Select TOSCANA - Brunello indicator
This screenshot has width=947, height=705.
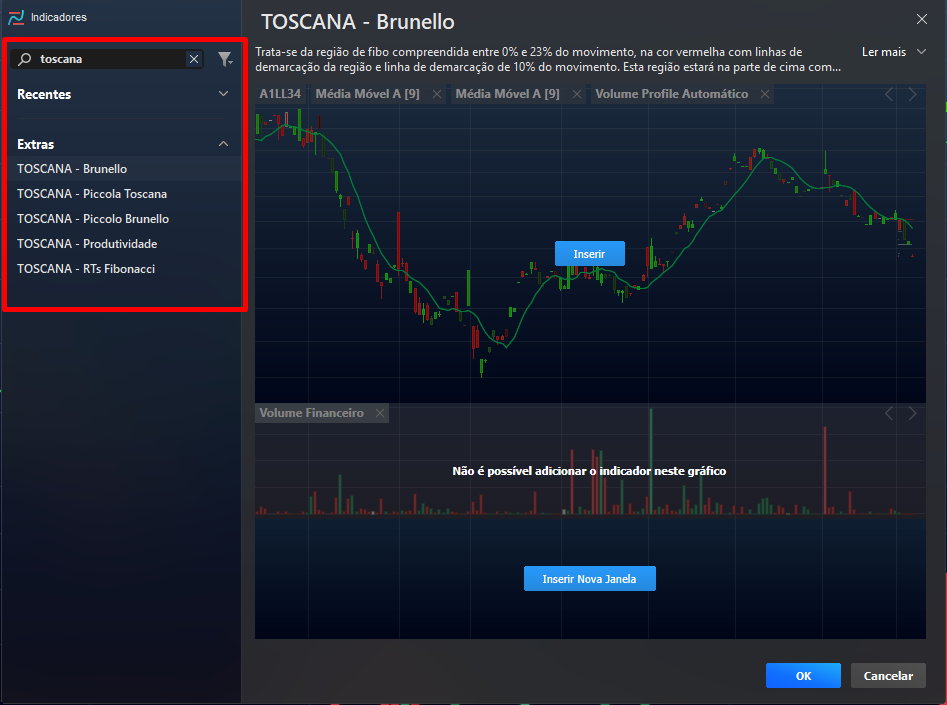123,169
